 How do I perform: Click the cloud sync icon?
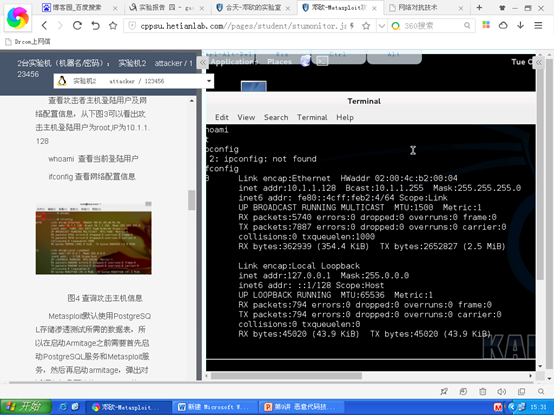[x=503, y=25]
